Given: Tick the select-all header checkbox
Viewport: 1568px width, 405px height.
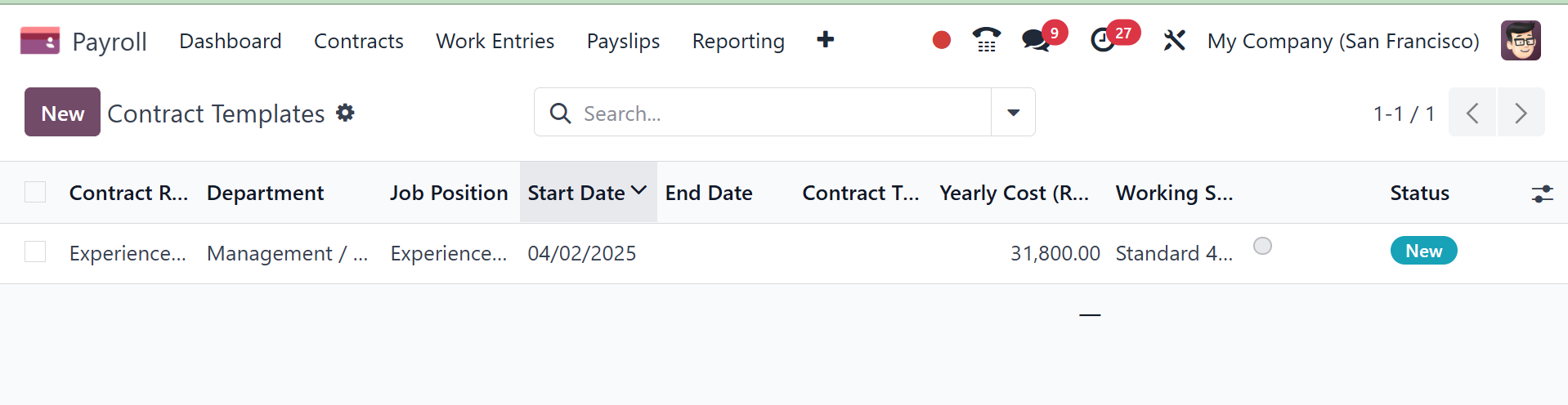Looking at the screenshot, I should [x=35, y=192].
